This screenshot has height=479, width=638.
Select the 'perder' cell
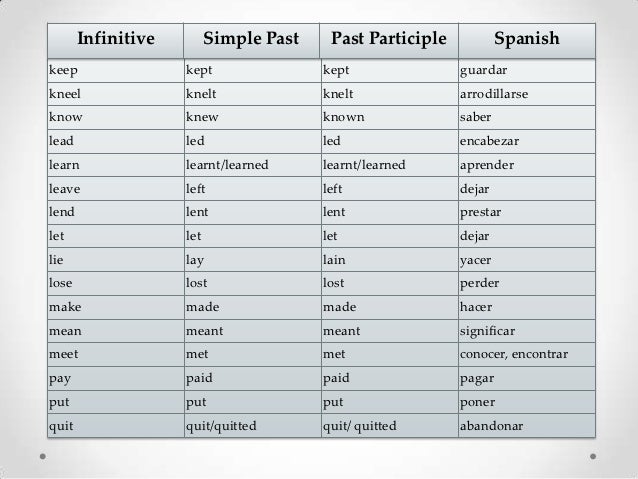click(527, 283)
